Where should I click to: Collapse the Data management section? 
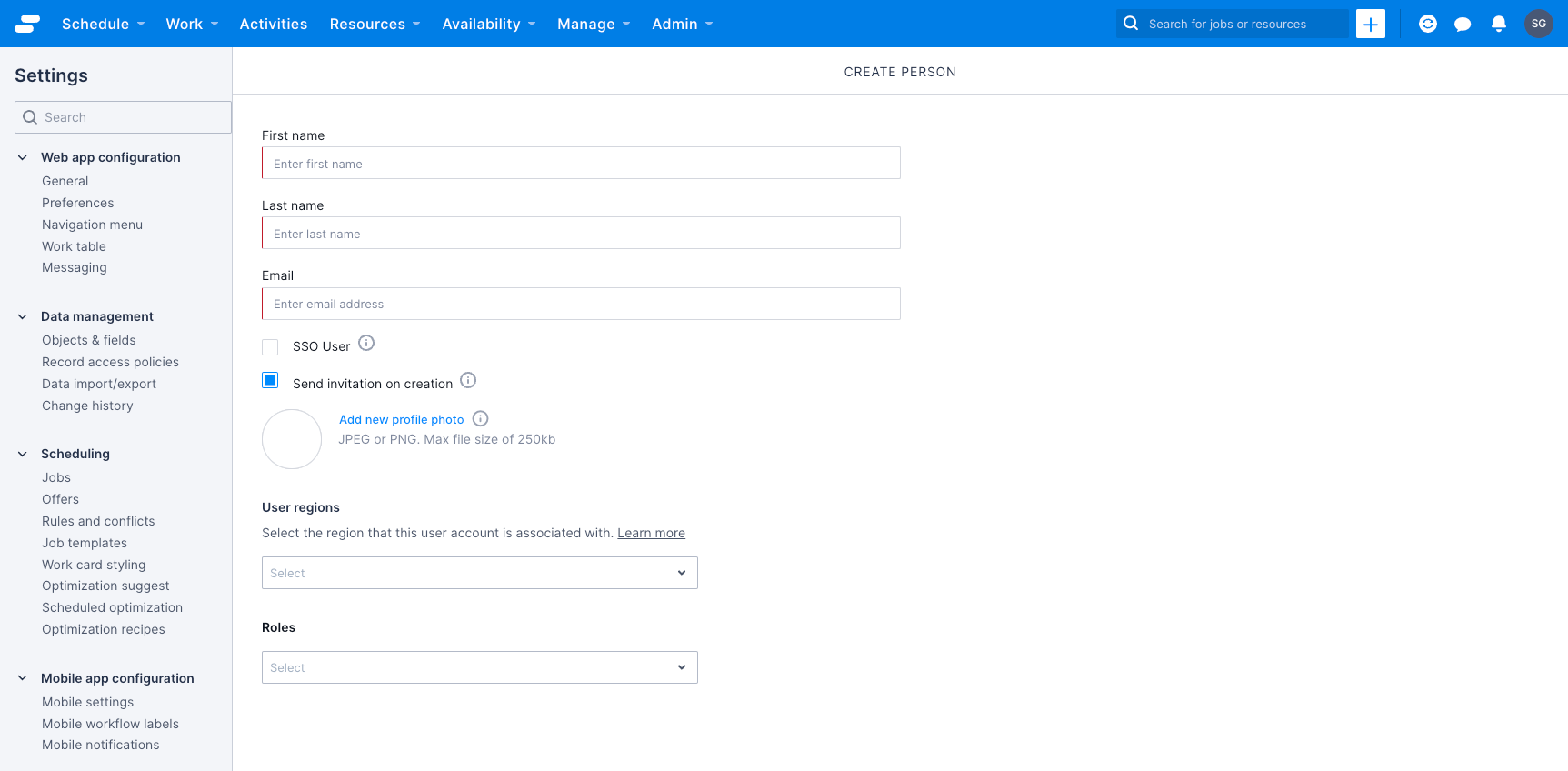pos(23,316)
